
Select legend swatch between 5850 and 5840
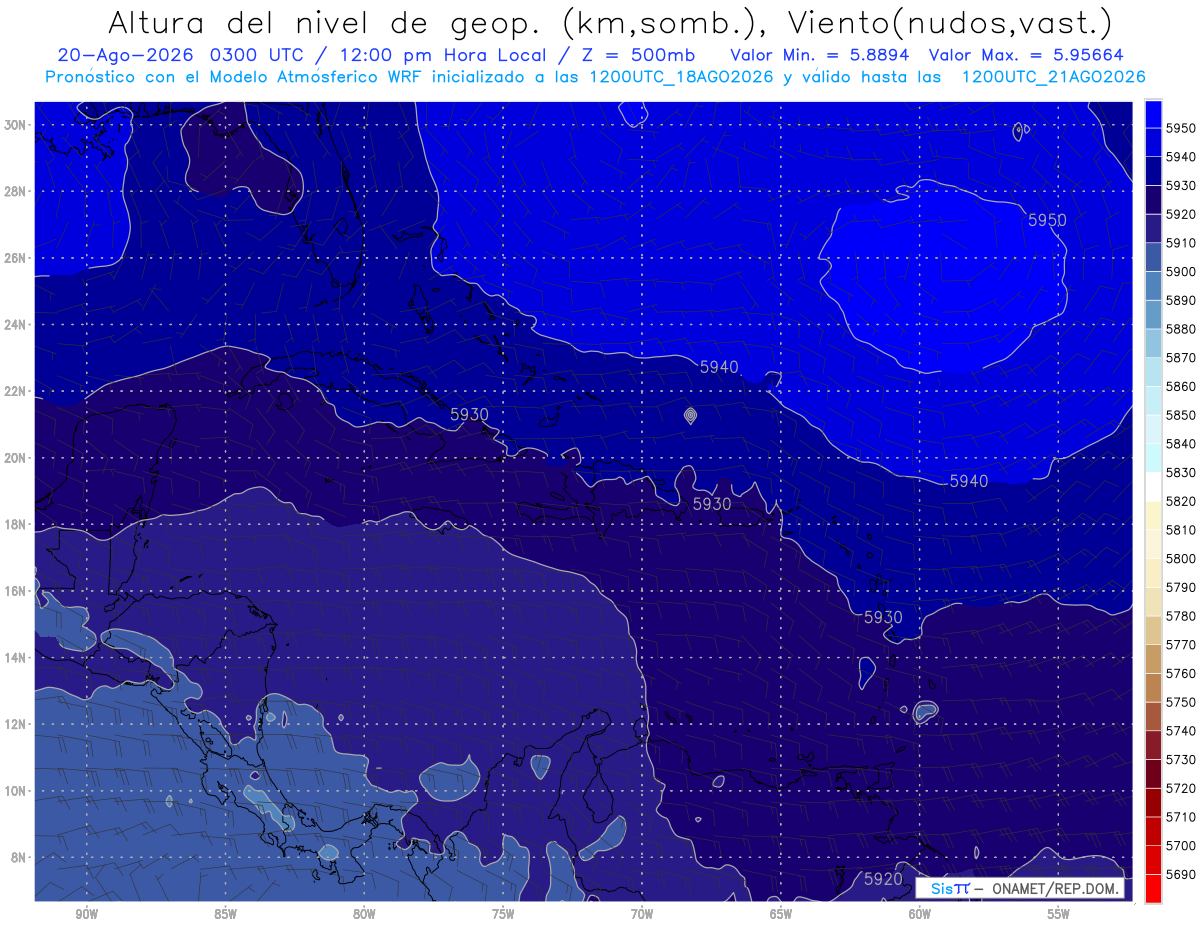click(x=1153, y=429)
